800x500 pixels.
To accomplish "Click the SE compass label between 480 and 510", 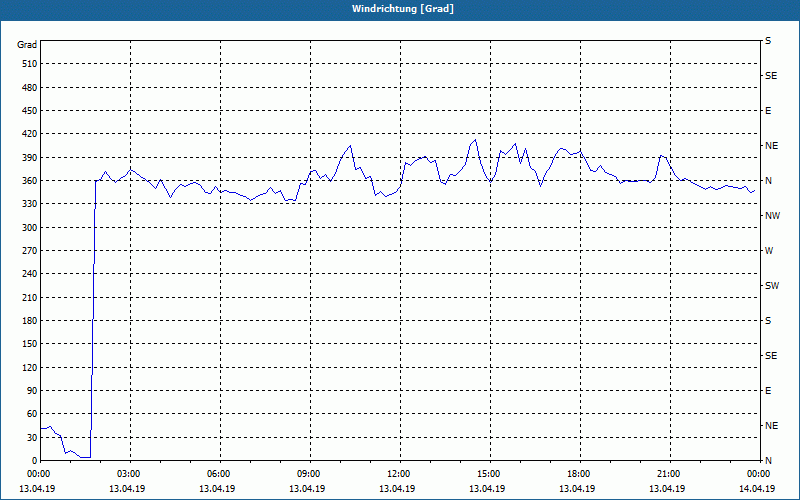I will coord(771,76).
